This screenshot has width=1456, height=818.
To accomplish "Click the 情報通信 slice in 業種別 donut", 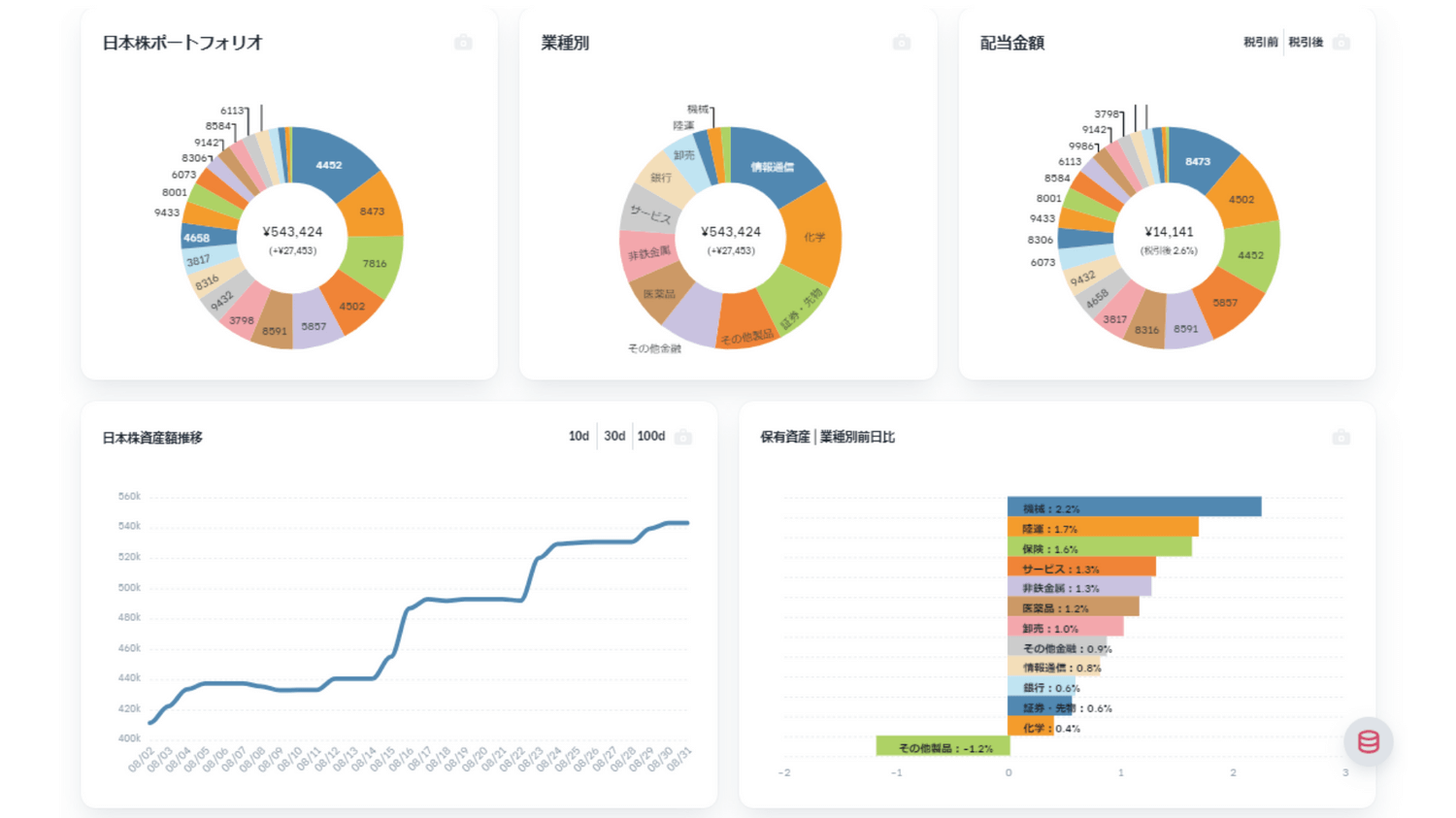I will click(x=773, y=166).
